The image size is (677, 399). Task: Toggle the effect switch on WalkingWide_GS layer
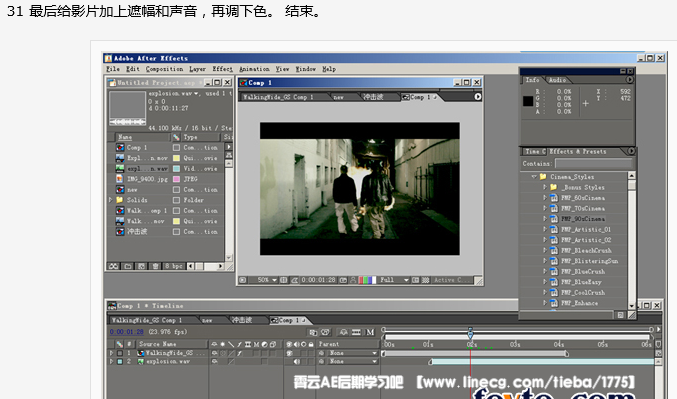pyautogui.click(x=239, y=353)
